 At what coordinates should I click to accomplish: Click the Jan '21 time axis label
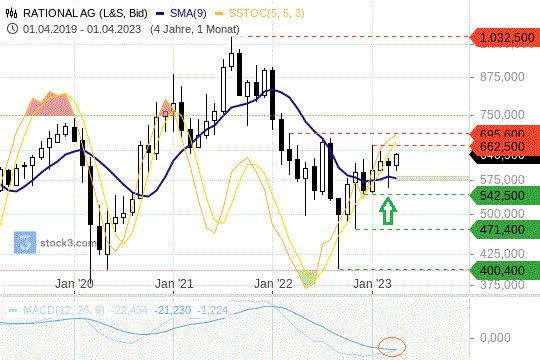click(x=174, y=284)
